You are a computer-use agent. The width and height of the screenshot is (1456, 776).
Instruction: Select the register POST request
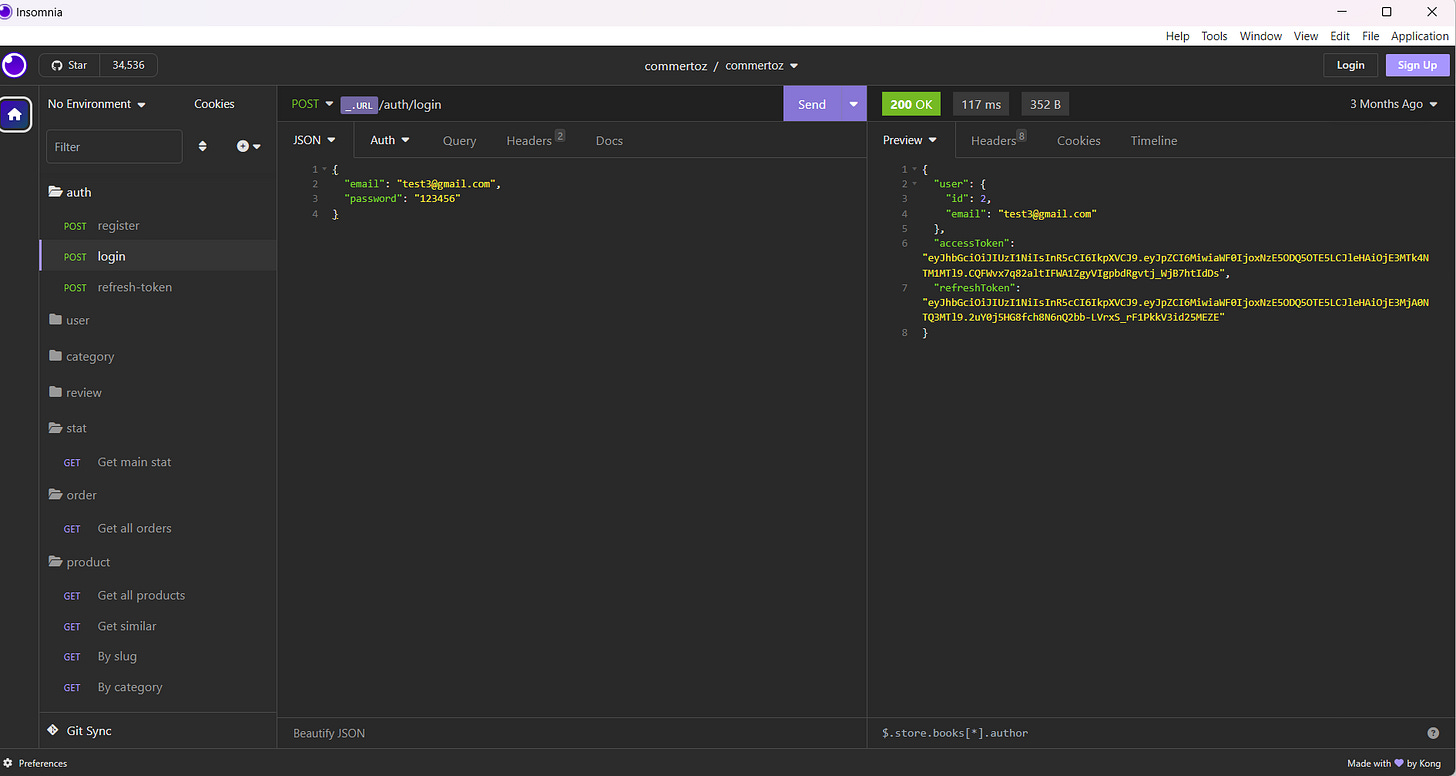(158, 226)
